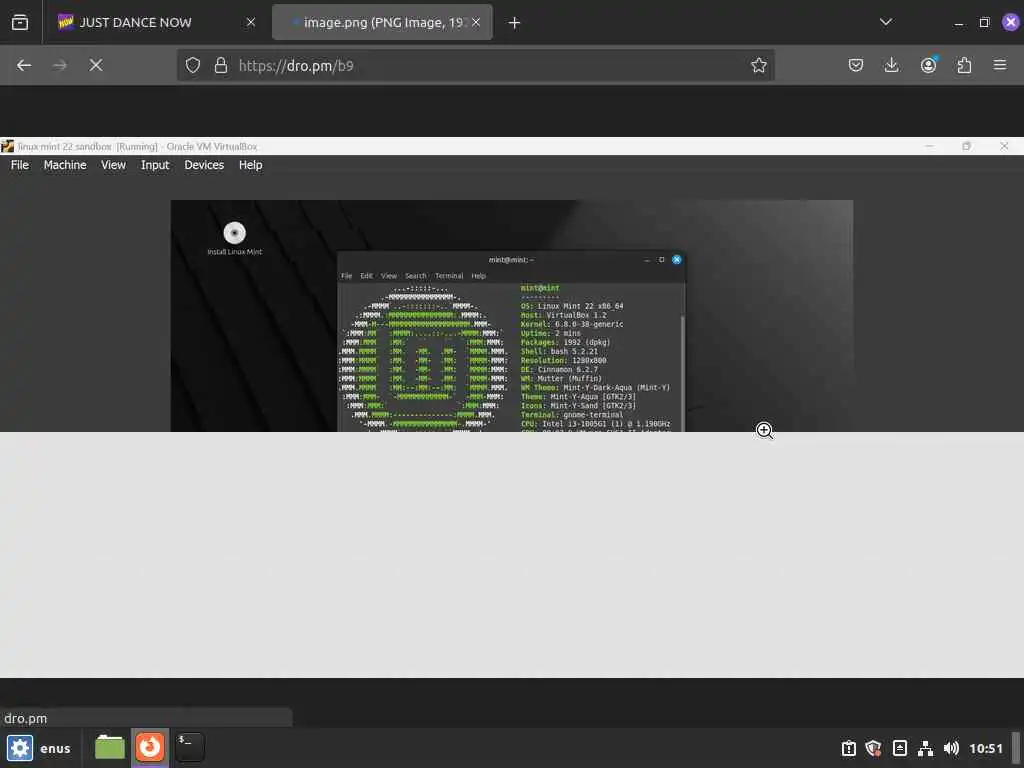
Task: Click the enus keyboard layout indicator
Action: point(56,749)
